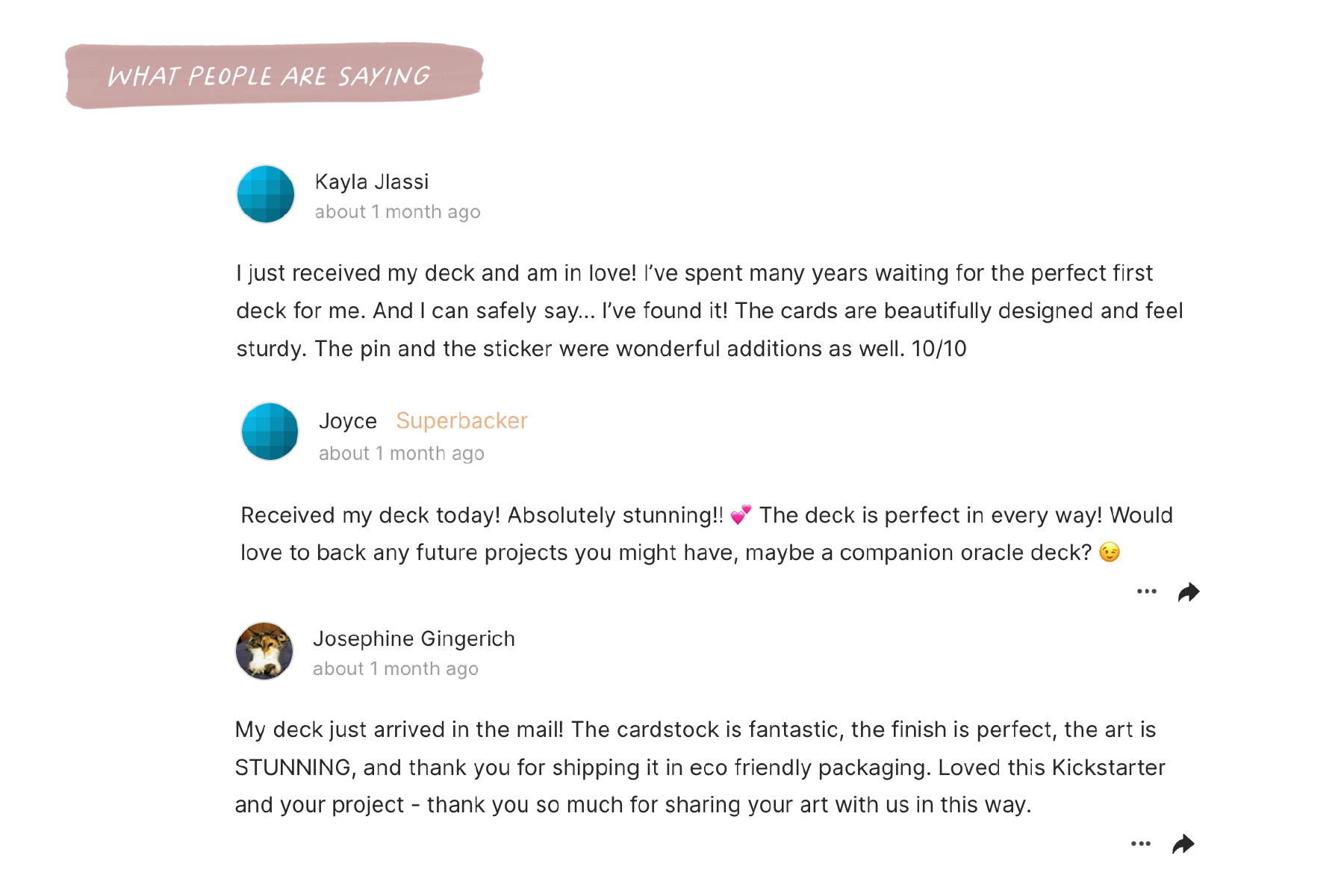Click Kayla Jlassi's review text
Viewport: 1344px width, 896px height.
click(x=709, y=311)
